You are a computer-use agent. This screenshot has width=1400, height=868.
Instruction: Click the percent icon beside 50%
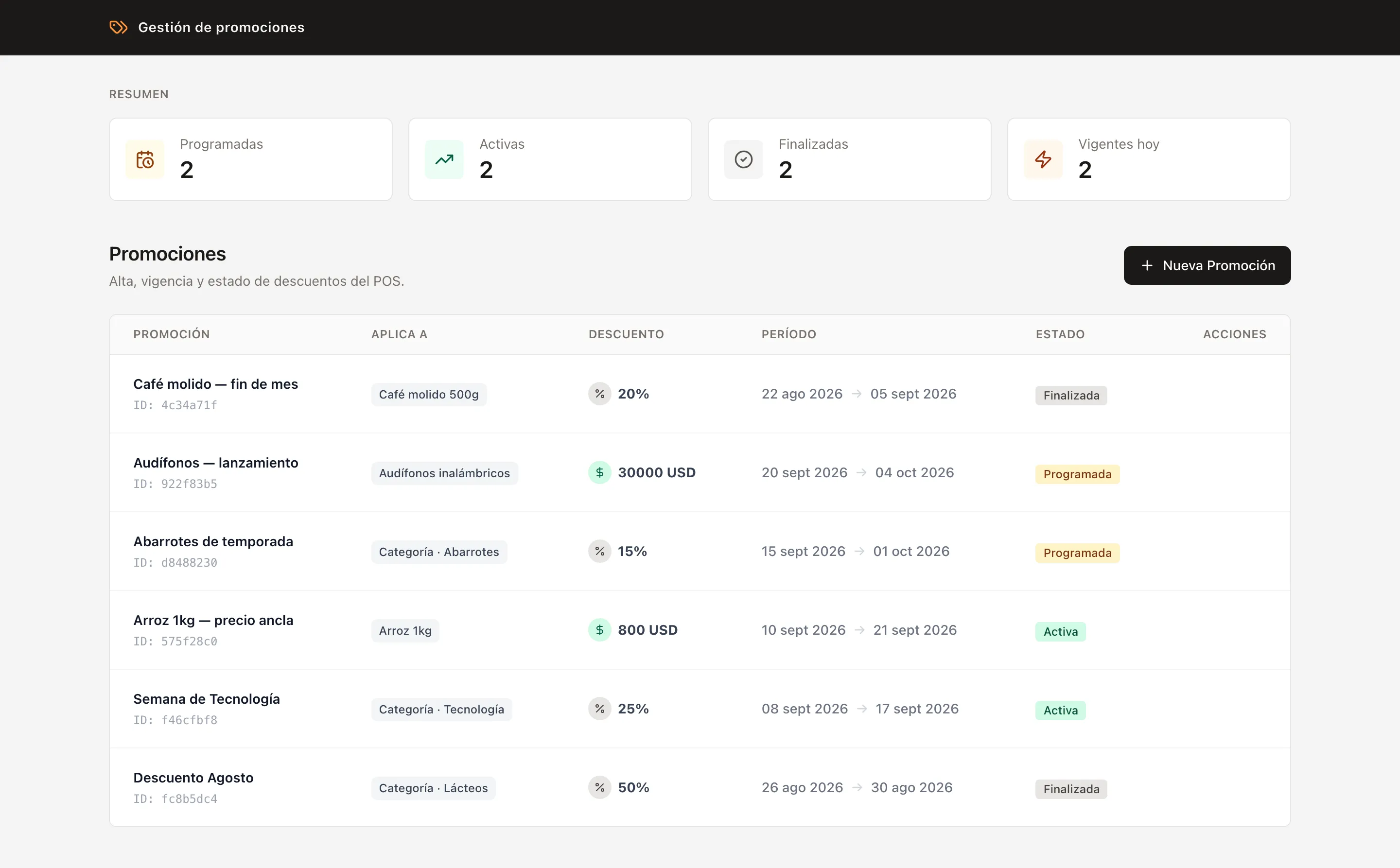[x=599, y=787]
